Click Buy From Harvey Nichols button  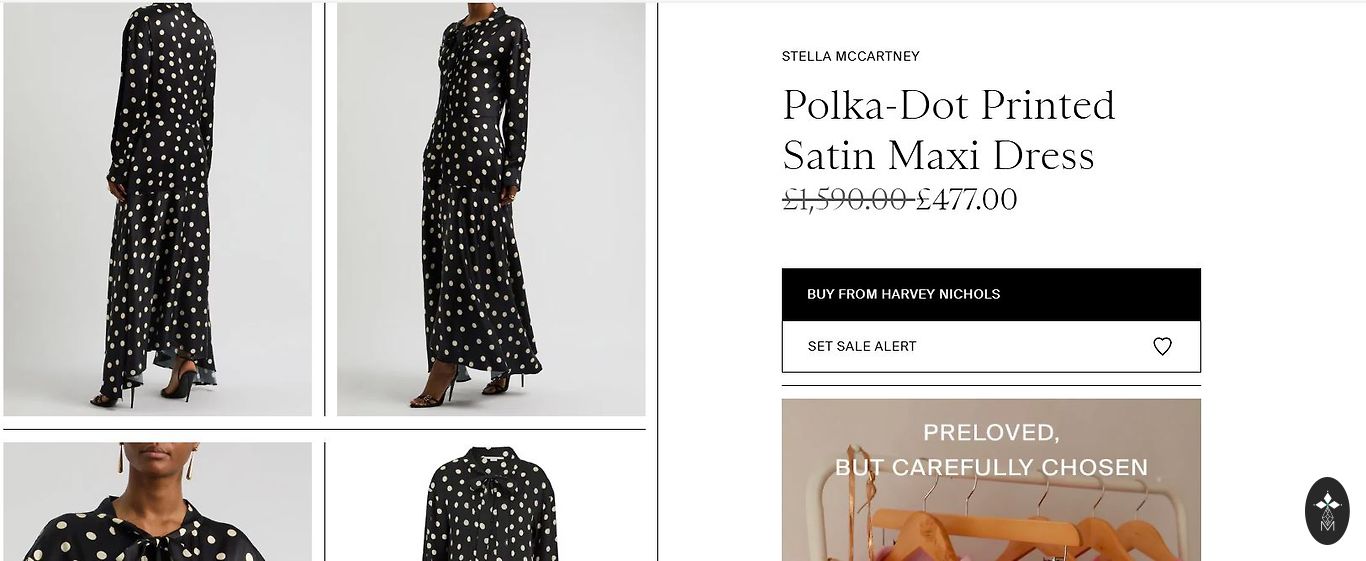[x=990, y=294]
